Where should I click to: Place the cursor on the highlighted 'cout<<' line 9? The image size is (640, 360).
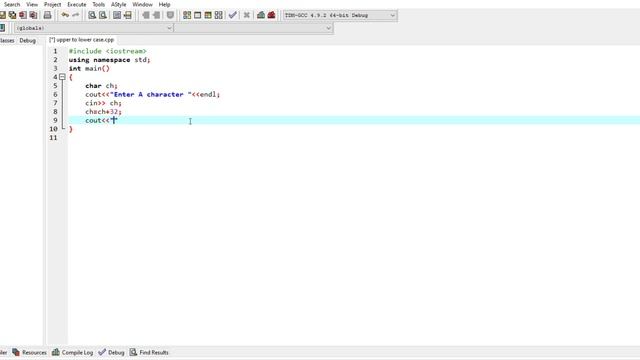[x=354, y=120]
